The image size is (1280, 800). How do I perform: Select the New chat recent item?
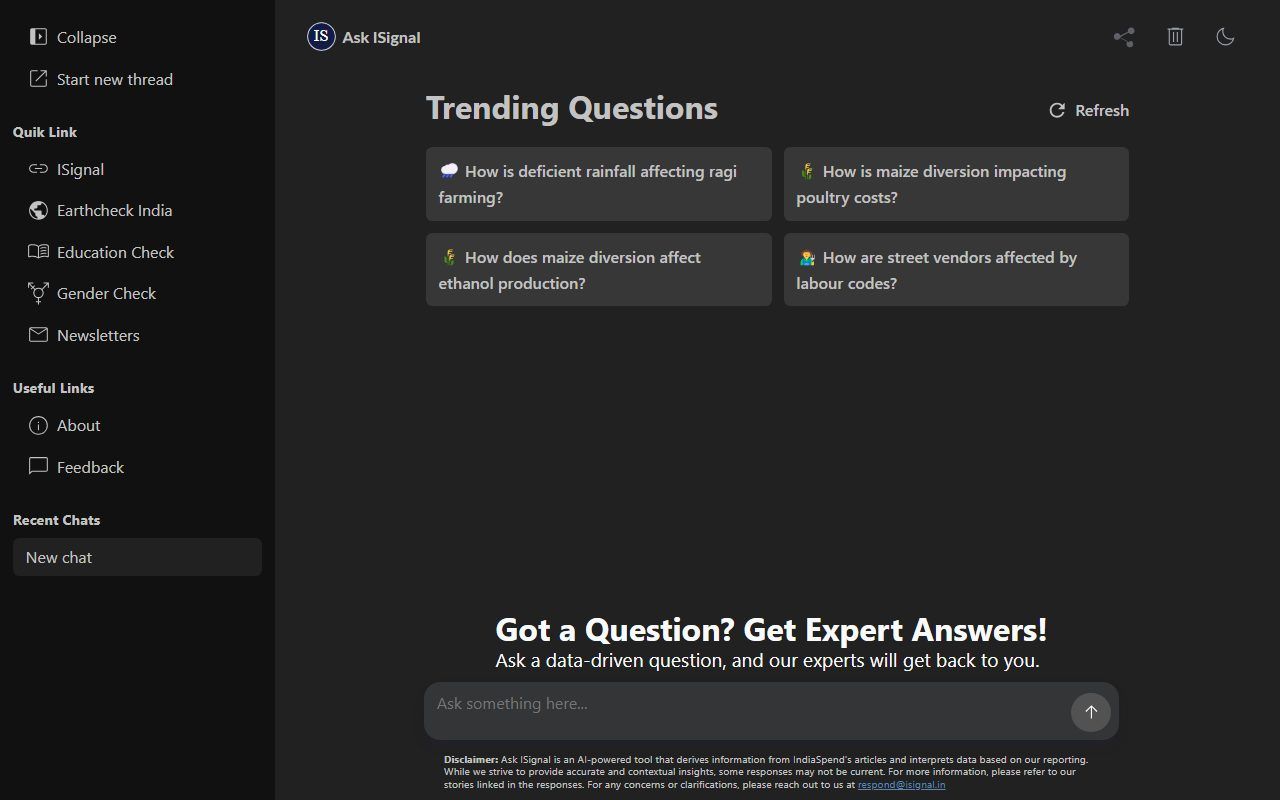[137, 557]
